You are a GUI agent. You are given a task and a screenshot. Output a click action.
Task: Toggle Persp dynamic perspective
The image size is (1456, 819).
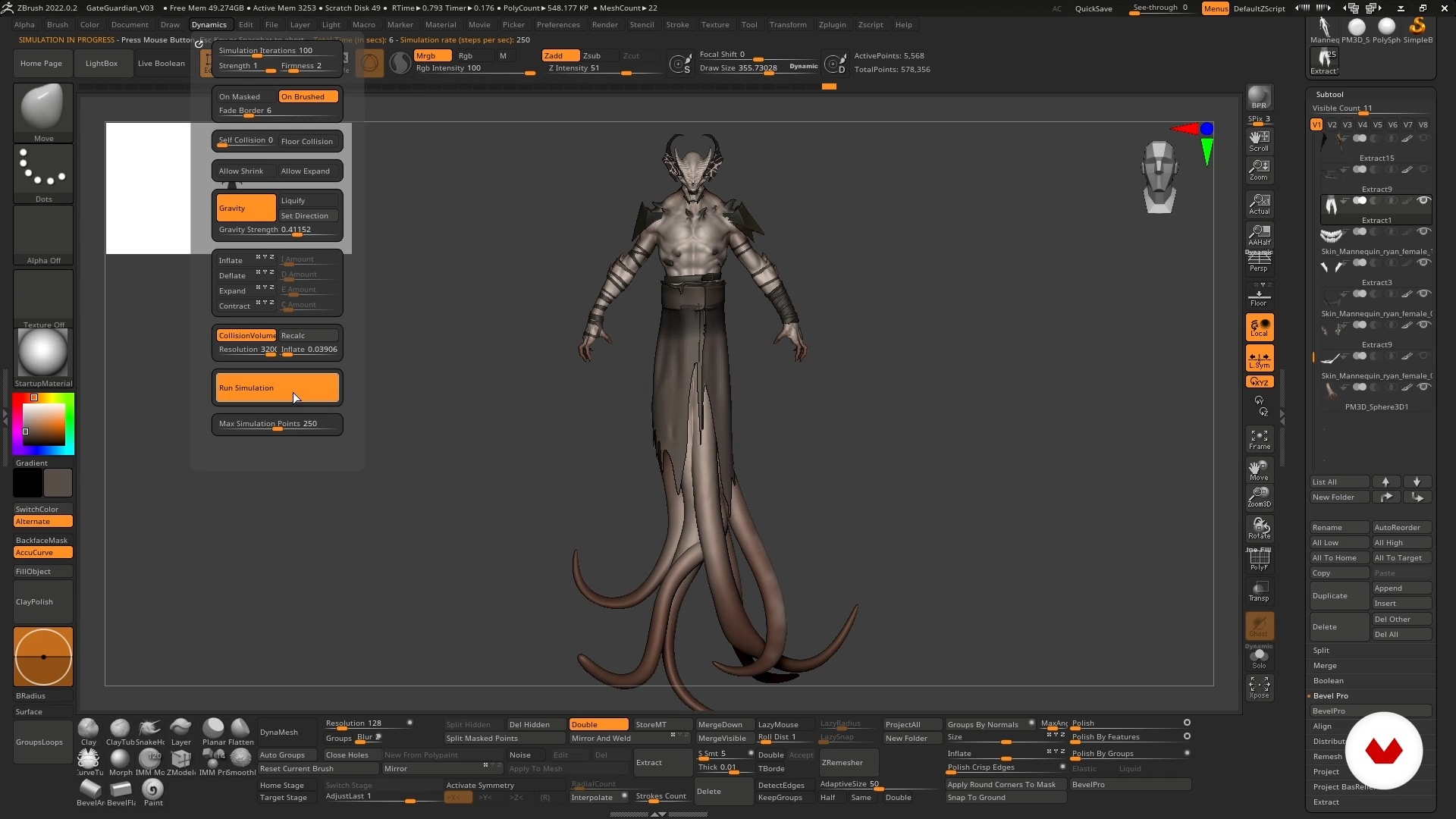pos(1259,262)
